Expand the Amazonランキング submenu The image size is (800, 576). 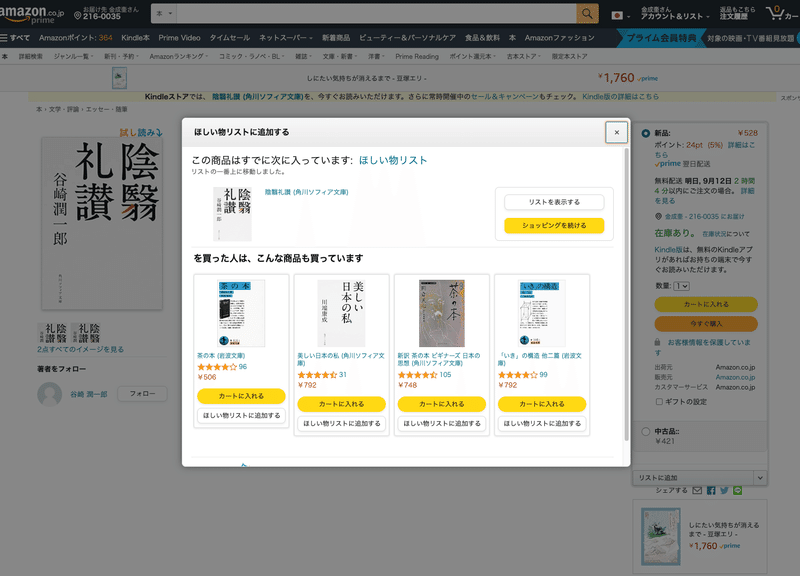tap(179, 56)
